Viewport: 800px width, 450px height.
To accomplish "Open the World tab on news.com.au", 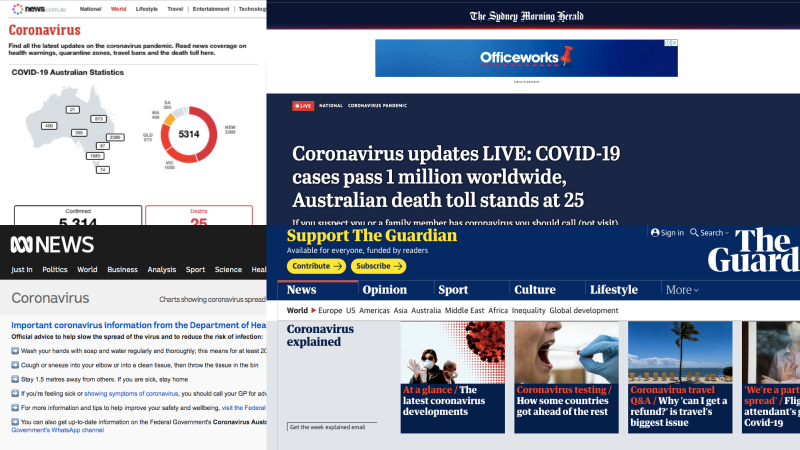I will (118, 8).
